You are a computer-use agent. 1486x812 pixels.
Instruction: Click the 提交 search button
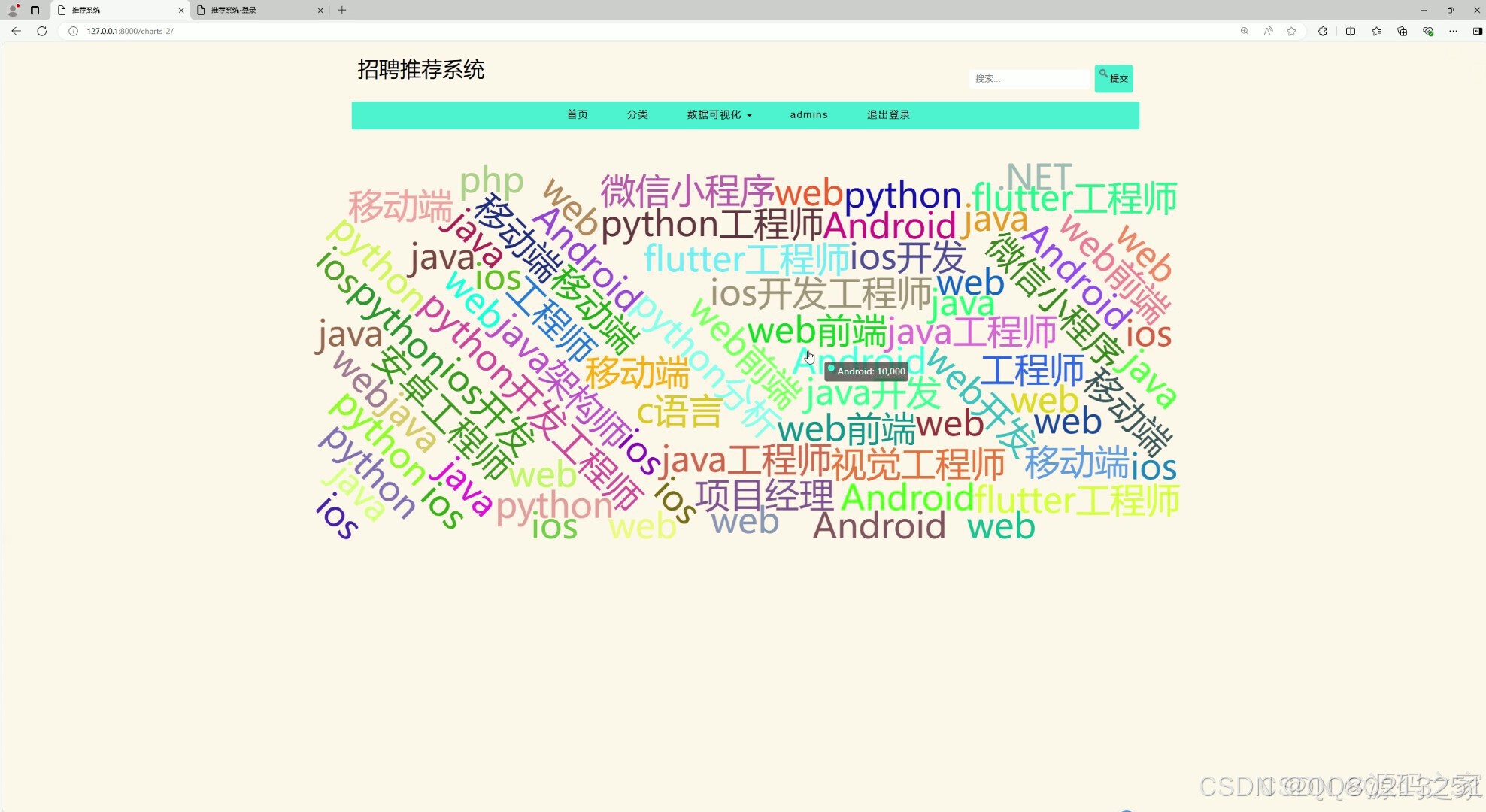pos(1114,78)
